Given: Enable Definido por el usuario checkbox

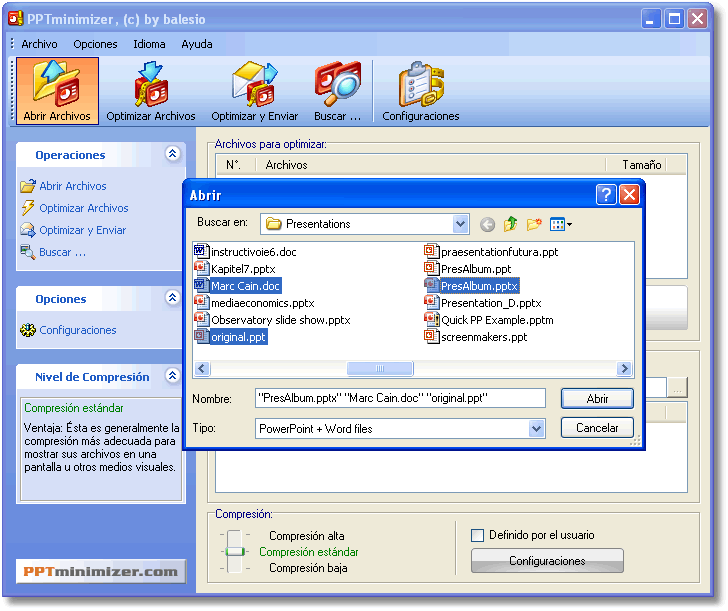Looking at the screenshot, I should coord(477,535).
